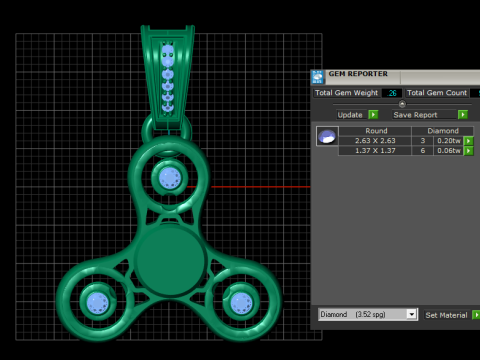Viewport: 480px width, 360px height.
Task: Click the pendant bail with small gems
Action: [x=168, y=77]
